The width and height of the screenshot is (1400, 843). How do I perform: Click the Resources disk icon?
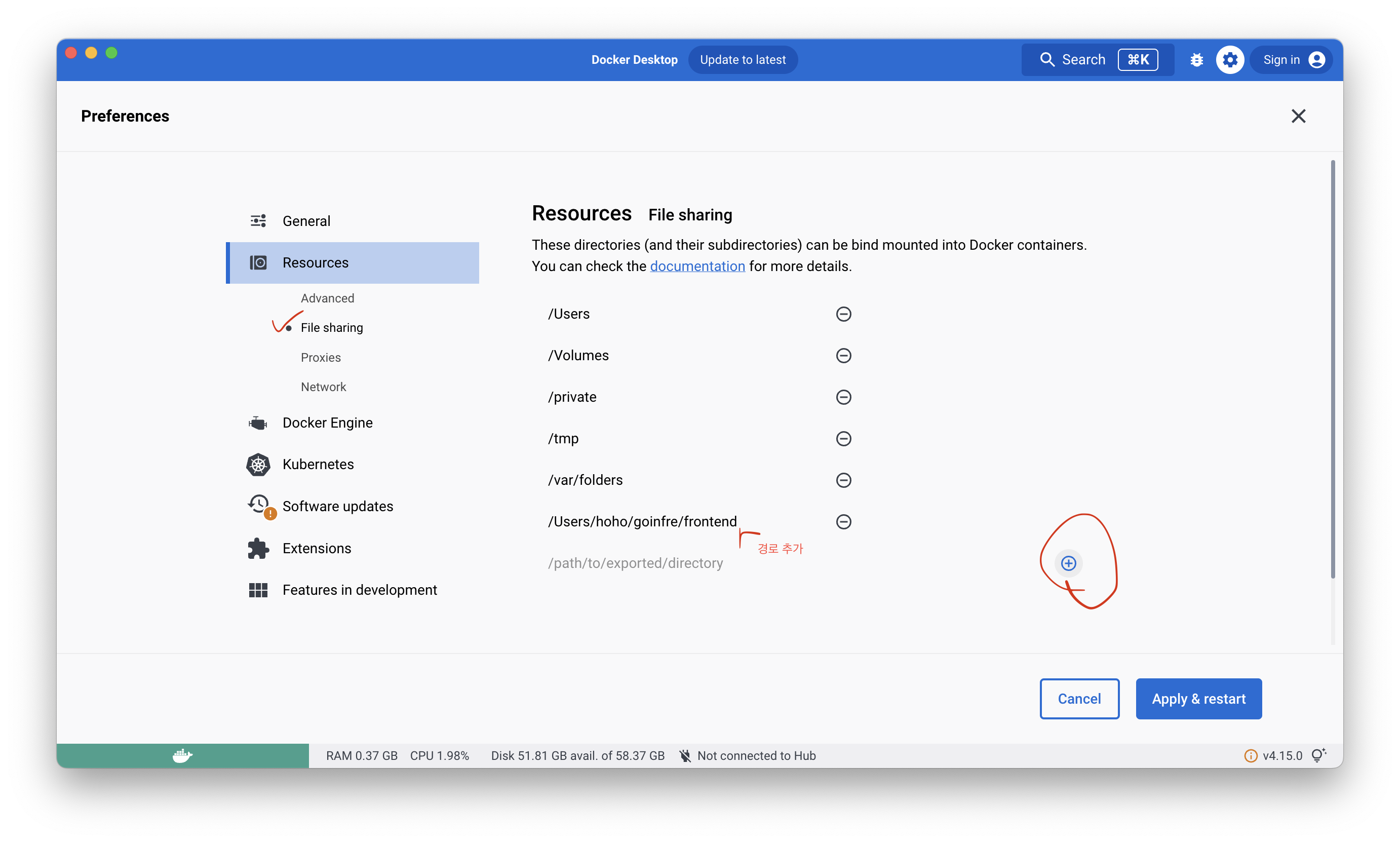coord(258,262)
